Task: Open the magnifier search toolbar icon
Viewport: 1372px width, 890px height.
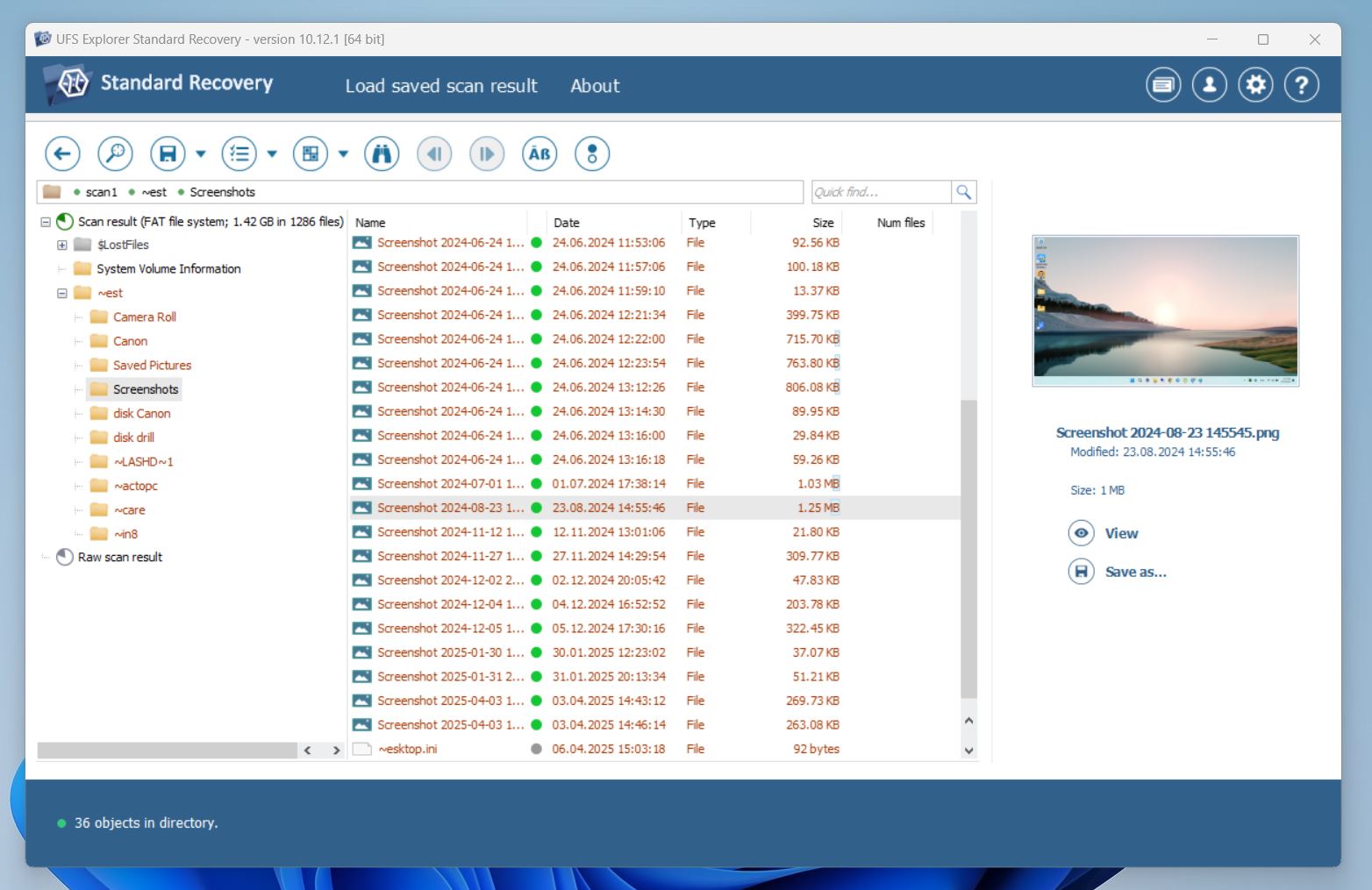Action: click(115, 154)
